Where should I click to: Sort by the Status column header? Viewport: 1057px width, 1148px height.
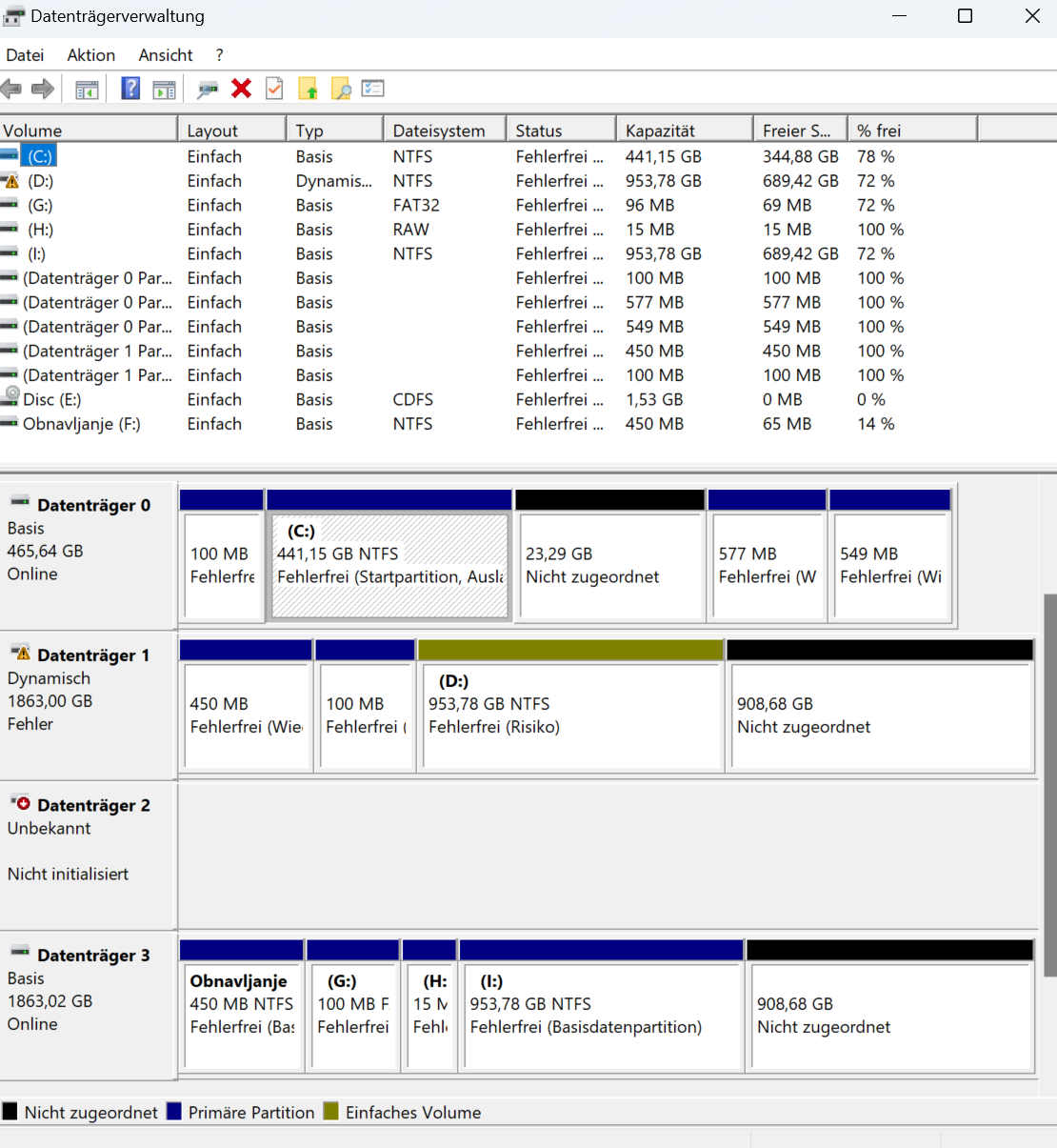(x=561, y=131)
